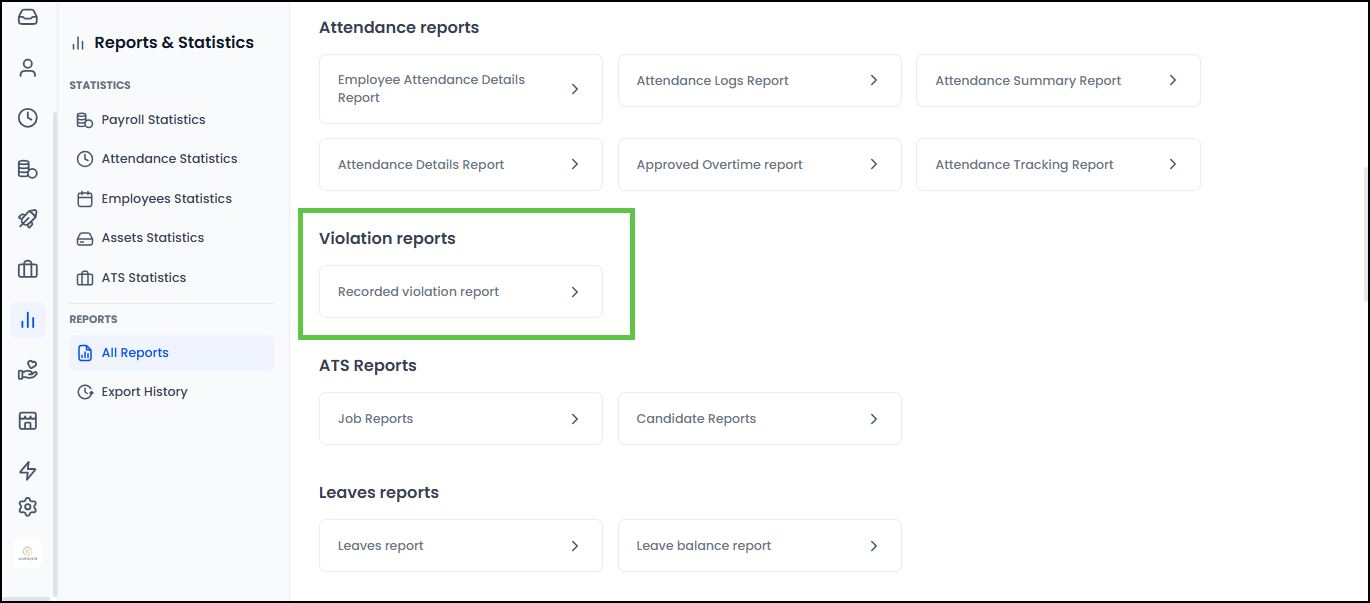This screenshot has height=603, width=1370.
Task: Click the page vertical scrollbar
Action: pos(1363,230)
